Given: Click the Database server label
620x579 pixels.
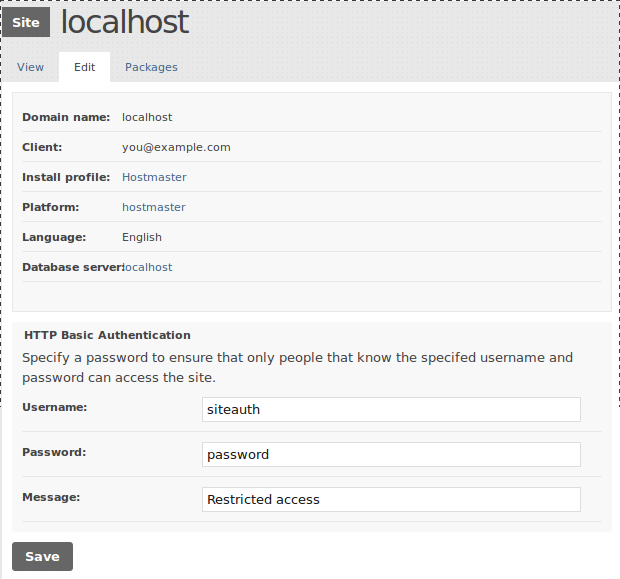Looking at the screenshot, I should (x=73, y=267).
